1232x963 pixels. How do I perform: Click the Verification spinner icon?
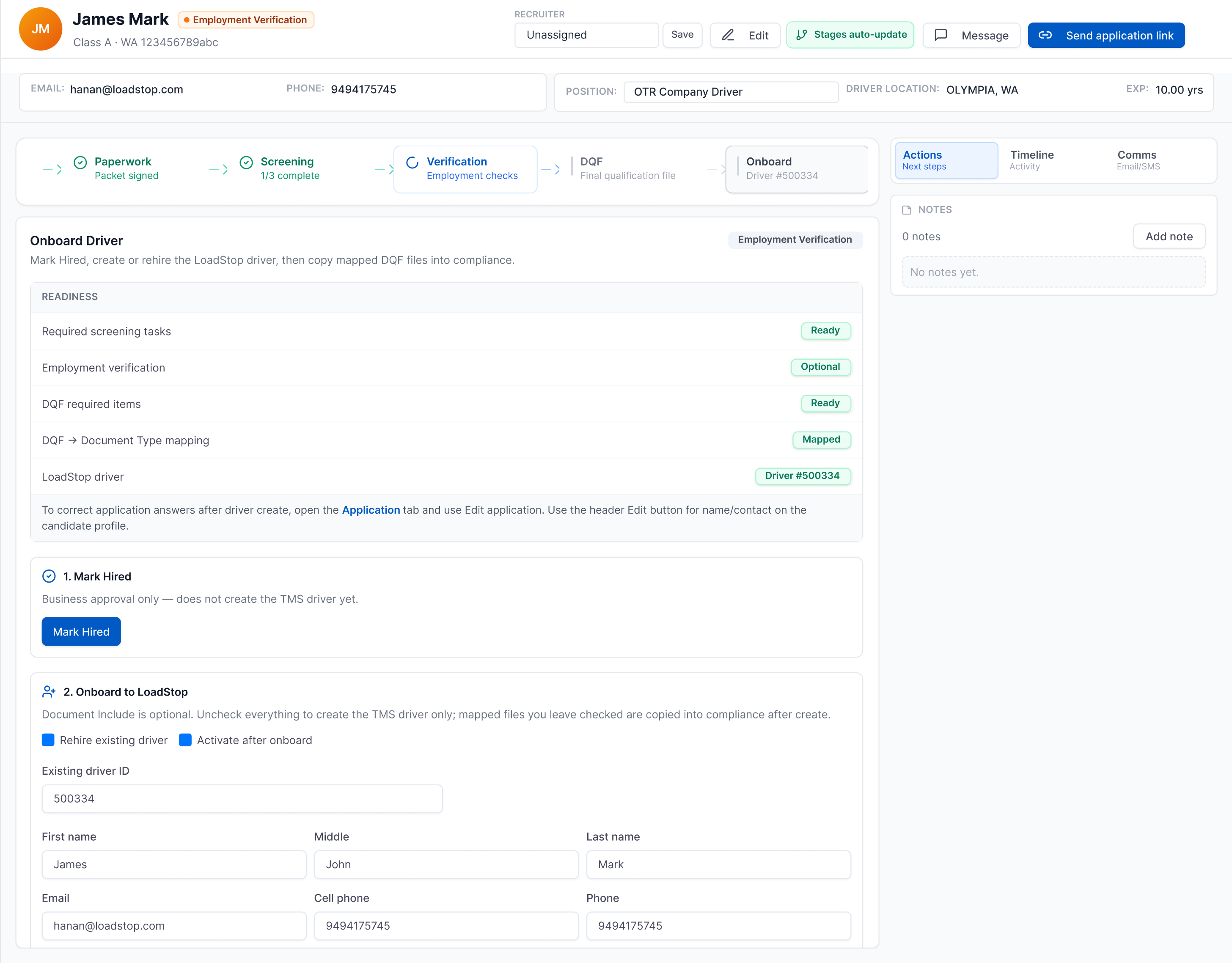point(412,162)
